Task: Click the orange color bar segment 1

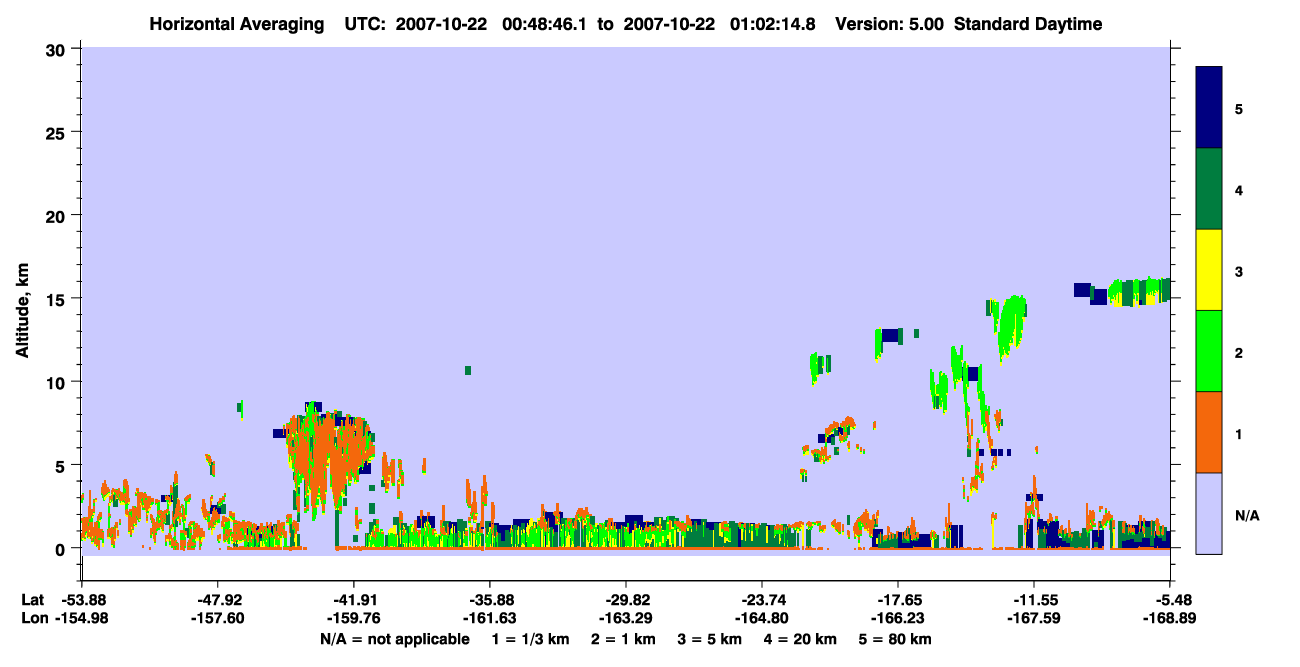Action: 1209,432
